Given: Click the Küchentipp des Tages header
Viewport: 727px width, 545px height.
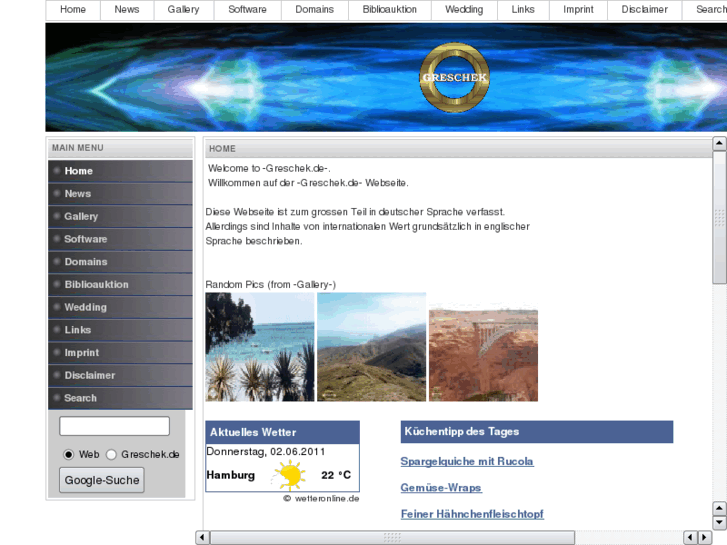Looking at the screenshot, I should 537,432.
